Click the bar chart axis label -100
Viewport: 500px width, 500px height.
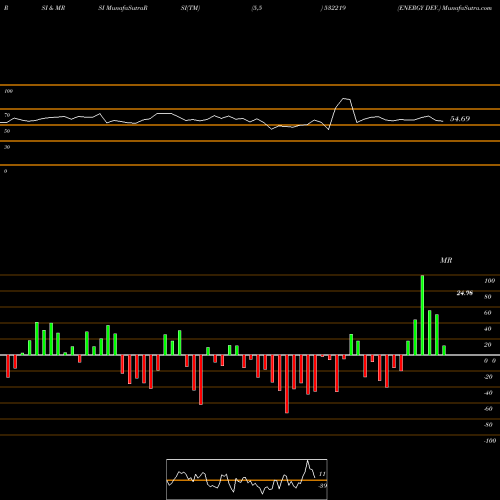coord(490,441)
